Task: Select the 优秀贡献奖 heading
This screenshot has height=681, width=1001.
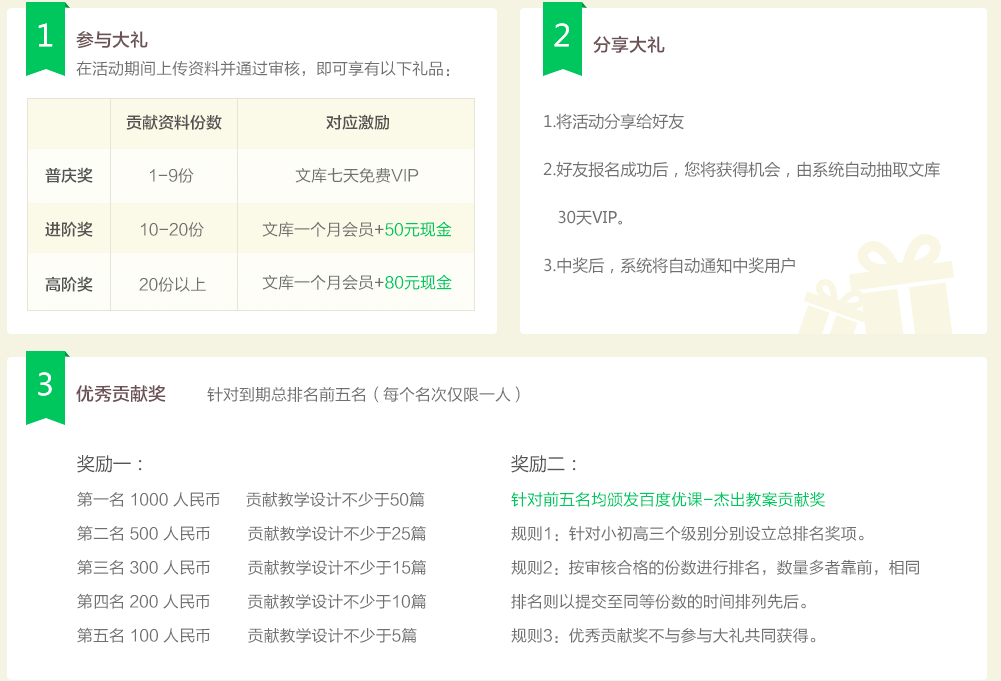Action: pyautogui.click(x=121, y=394)
